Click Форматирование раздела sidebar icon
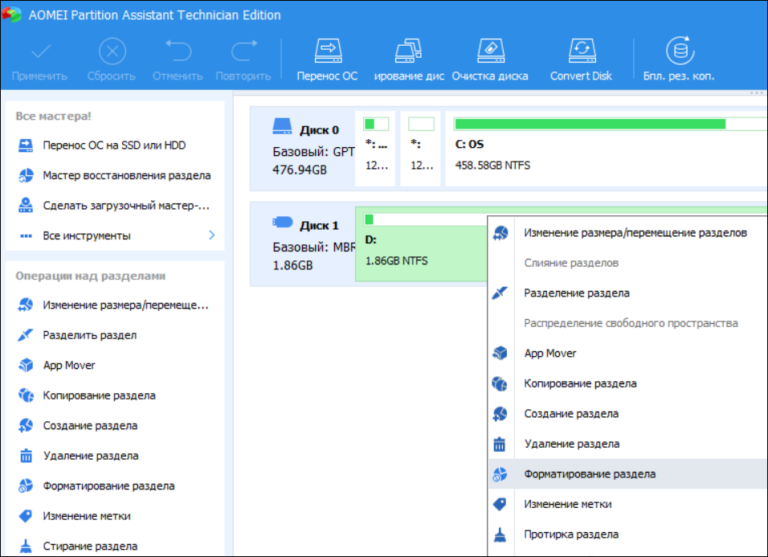The image size is (768, 557). tap(25, 485)
